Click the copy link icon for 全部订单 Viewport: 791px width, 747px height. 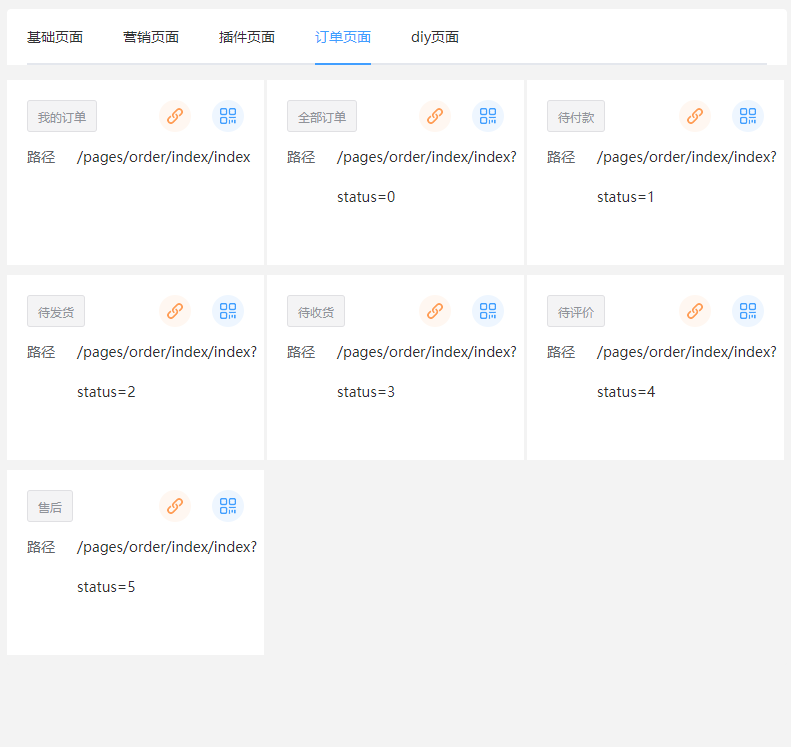[435, 116]
